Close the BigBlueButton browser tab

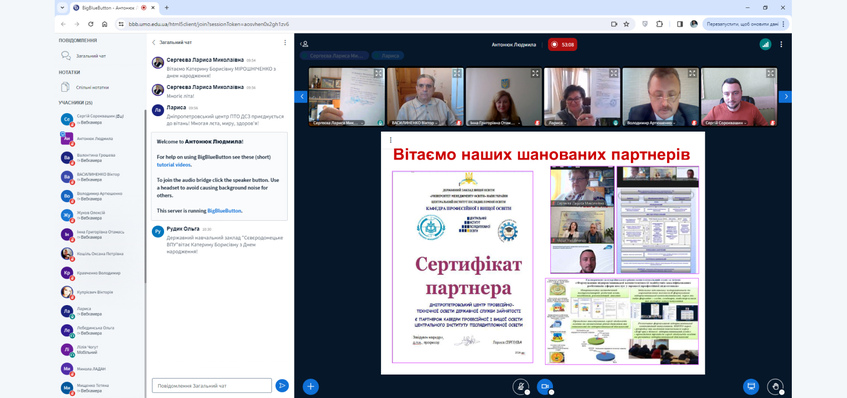(152, 8)
